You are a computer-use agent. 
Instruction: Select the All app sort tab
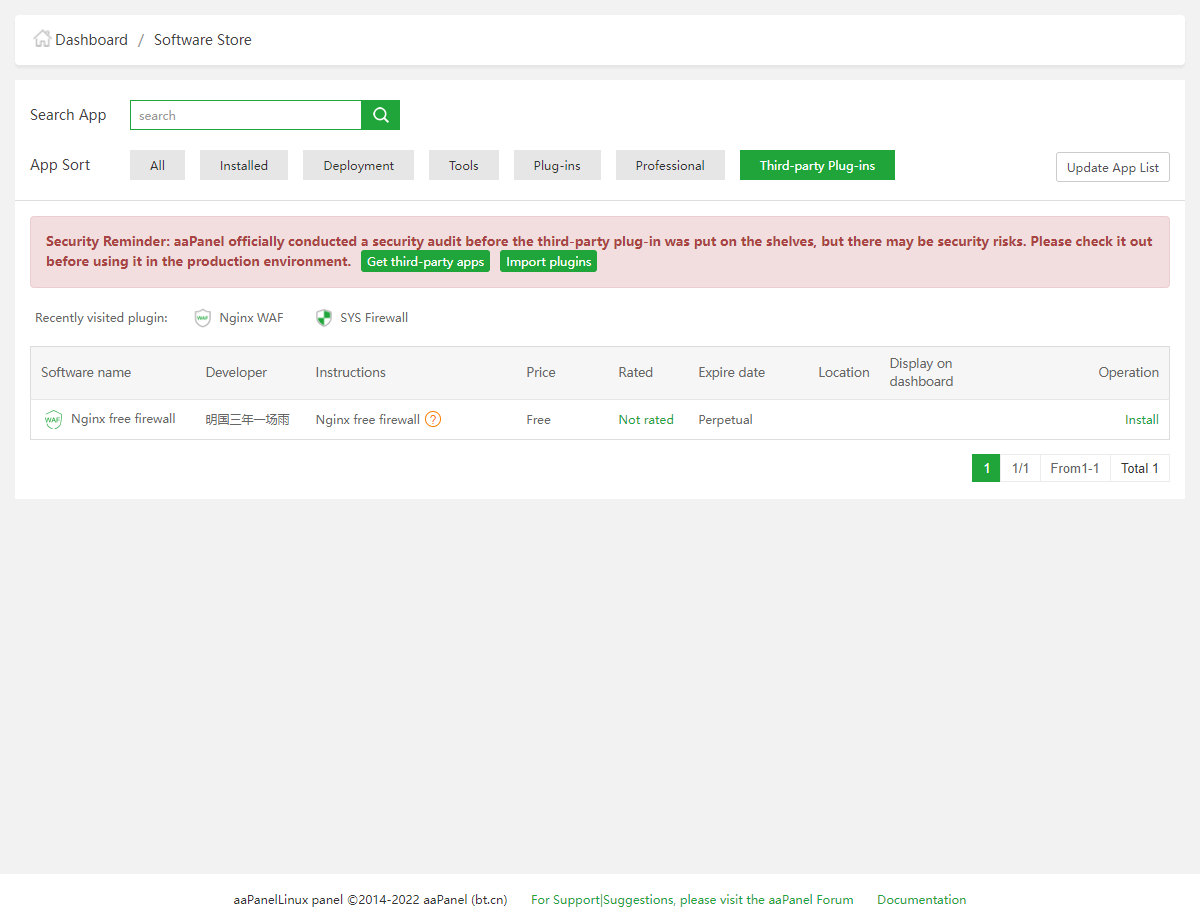coord(157,166)
